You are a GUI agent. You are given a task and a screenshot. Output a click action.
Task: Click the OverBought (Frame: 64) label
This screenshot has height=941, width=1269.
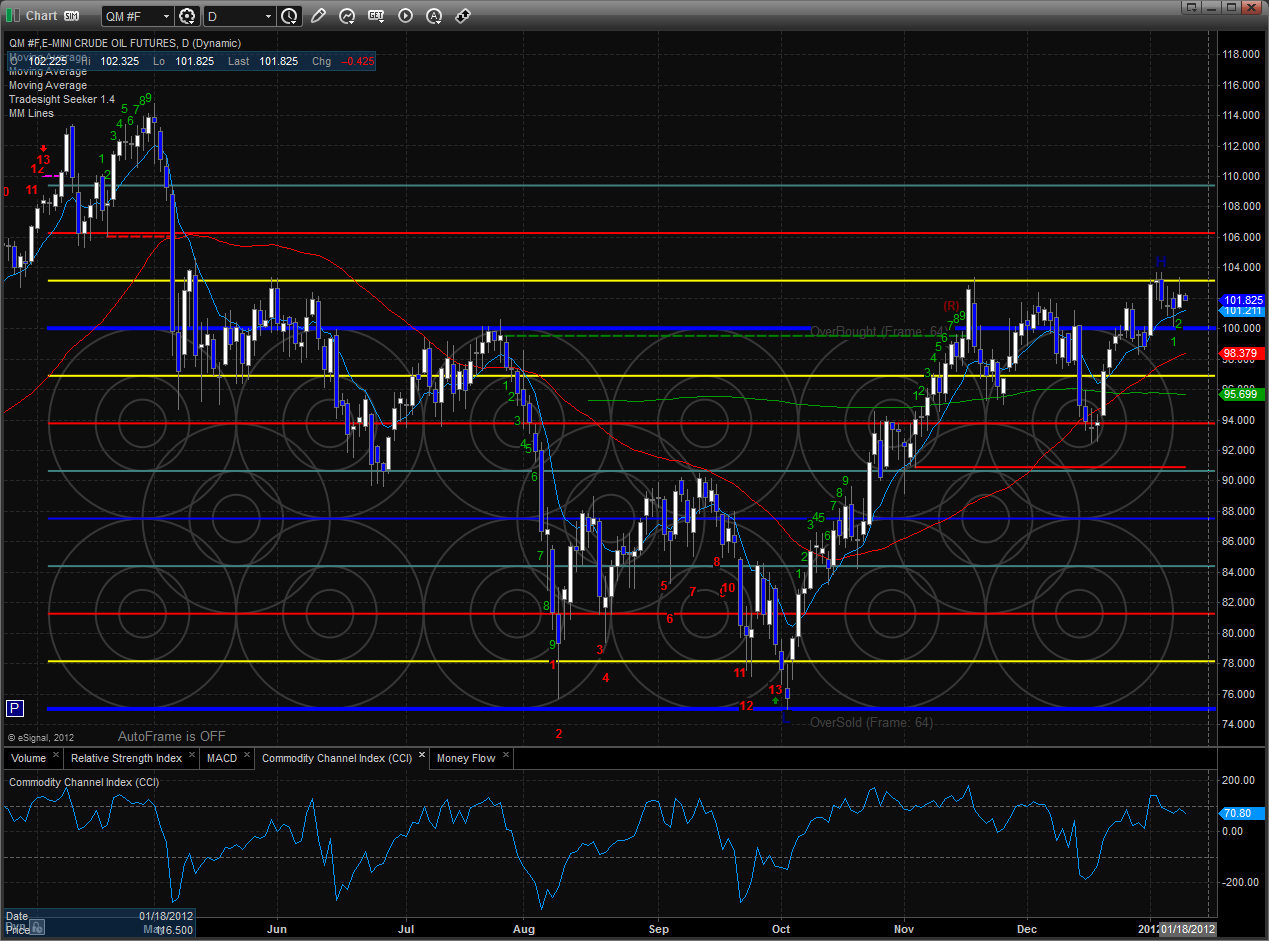click(x=877, y=331)
